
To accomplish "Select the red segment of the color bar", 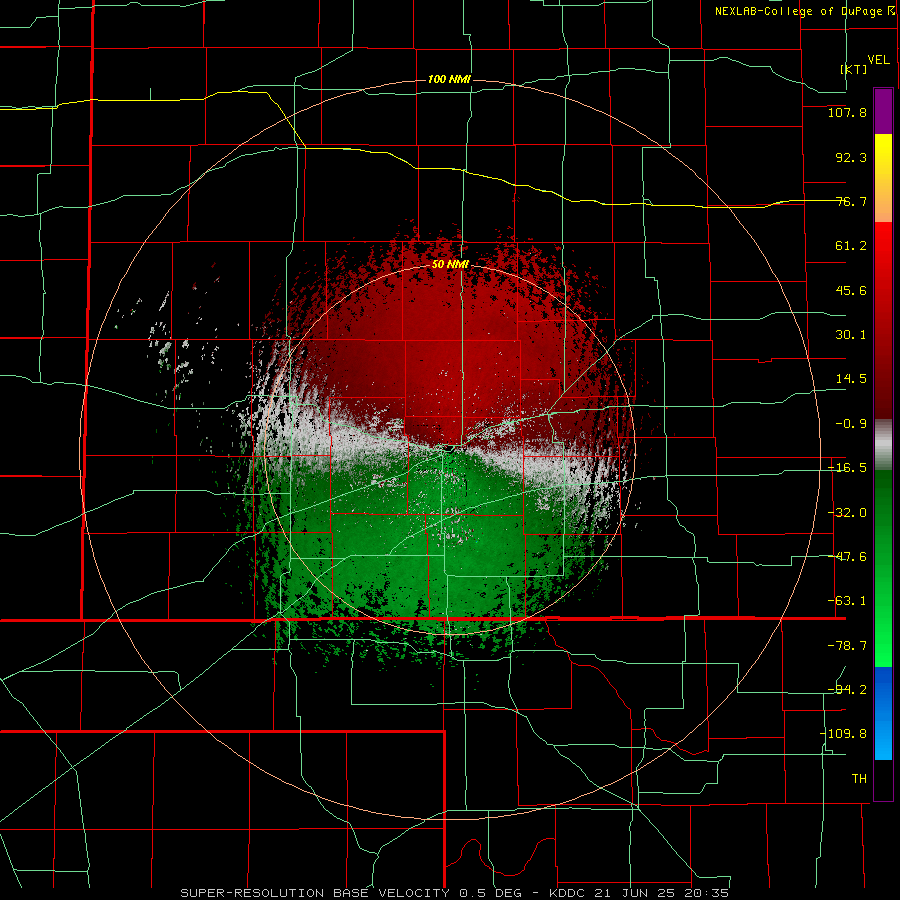I will 883,320.
